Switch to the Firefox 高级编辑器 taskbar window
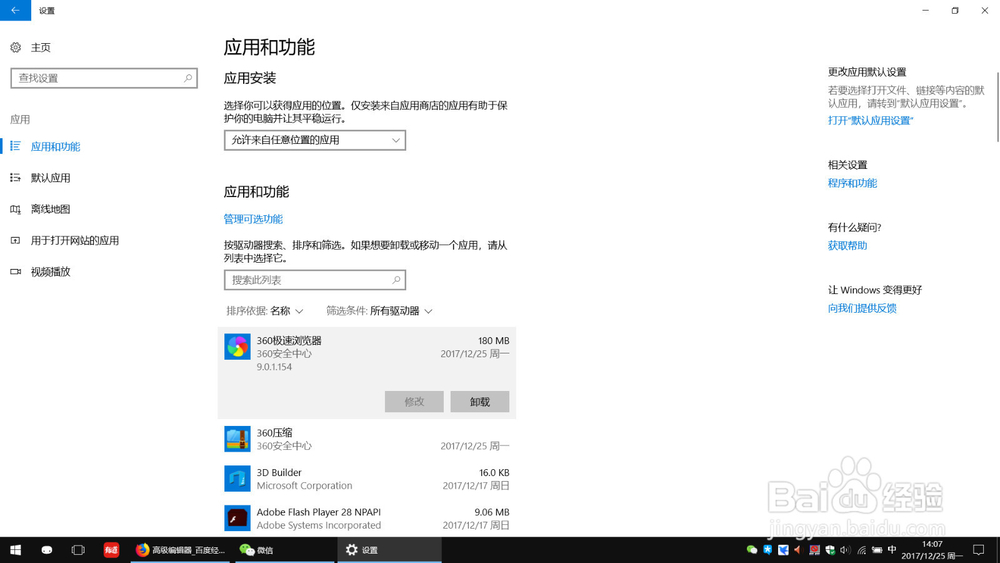This screenshot has height=563, width=1000. coord(181,550)
